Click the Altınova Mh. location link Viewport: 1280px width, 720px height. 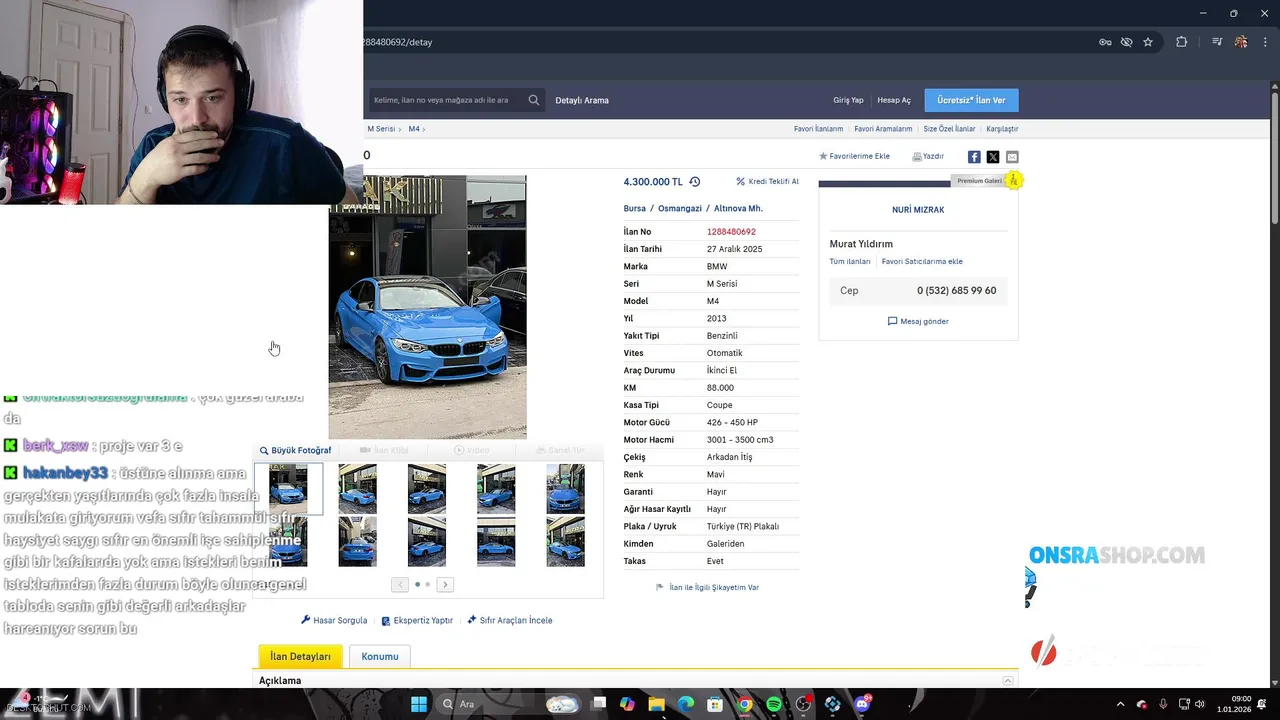pos(738,209)
